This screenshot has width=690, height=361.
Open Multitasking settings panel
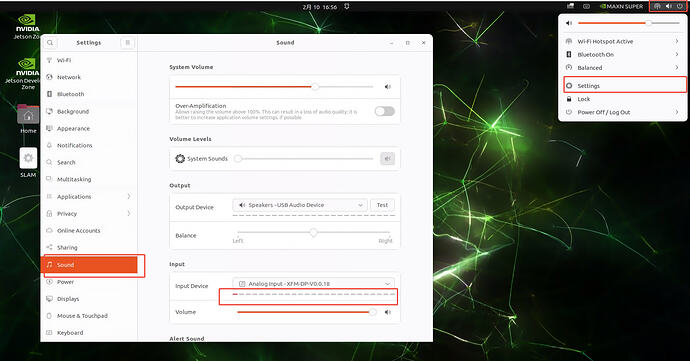89,180
